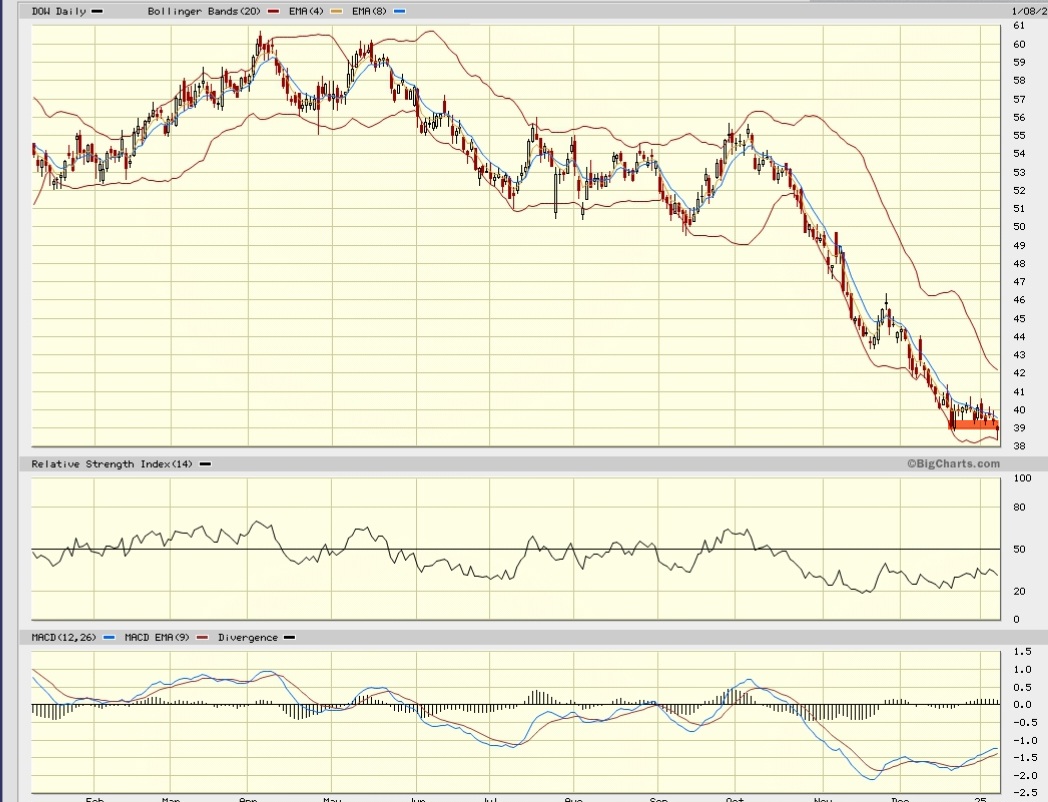The image size is (1048, 802).
Task: Click the MACD axis value -0.5
Action: tap(1025, 722)
